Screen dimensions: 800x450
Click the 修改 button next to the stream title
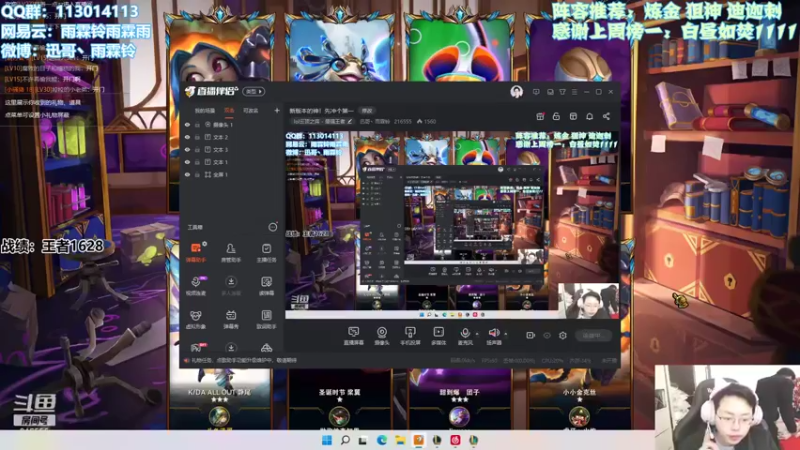(367, 111)
